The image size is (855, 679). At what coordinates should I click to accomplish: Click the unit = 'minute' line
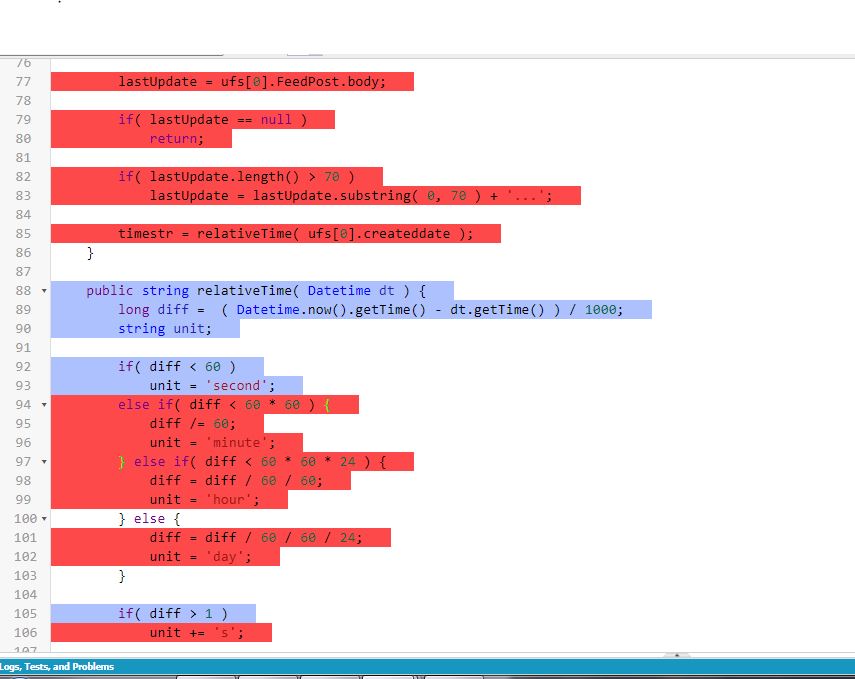(x=212, y=443)
